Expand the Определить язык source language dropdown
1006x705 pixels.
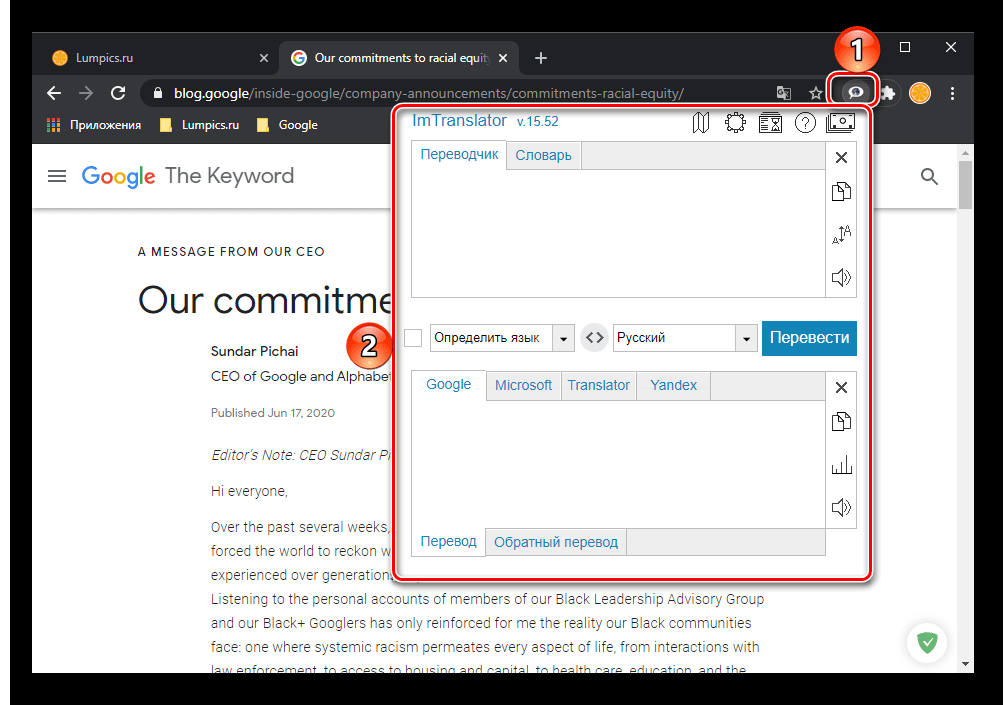(x=563, y=338)
